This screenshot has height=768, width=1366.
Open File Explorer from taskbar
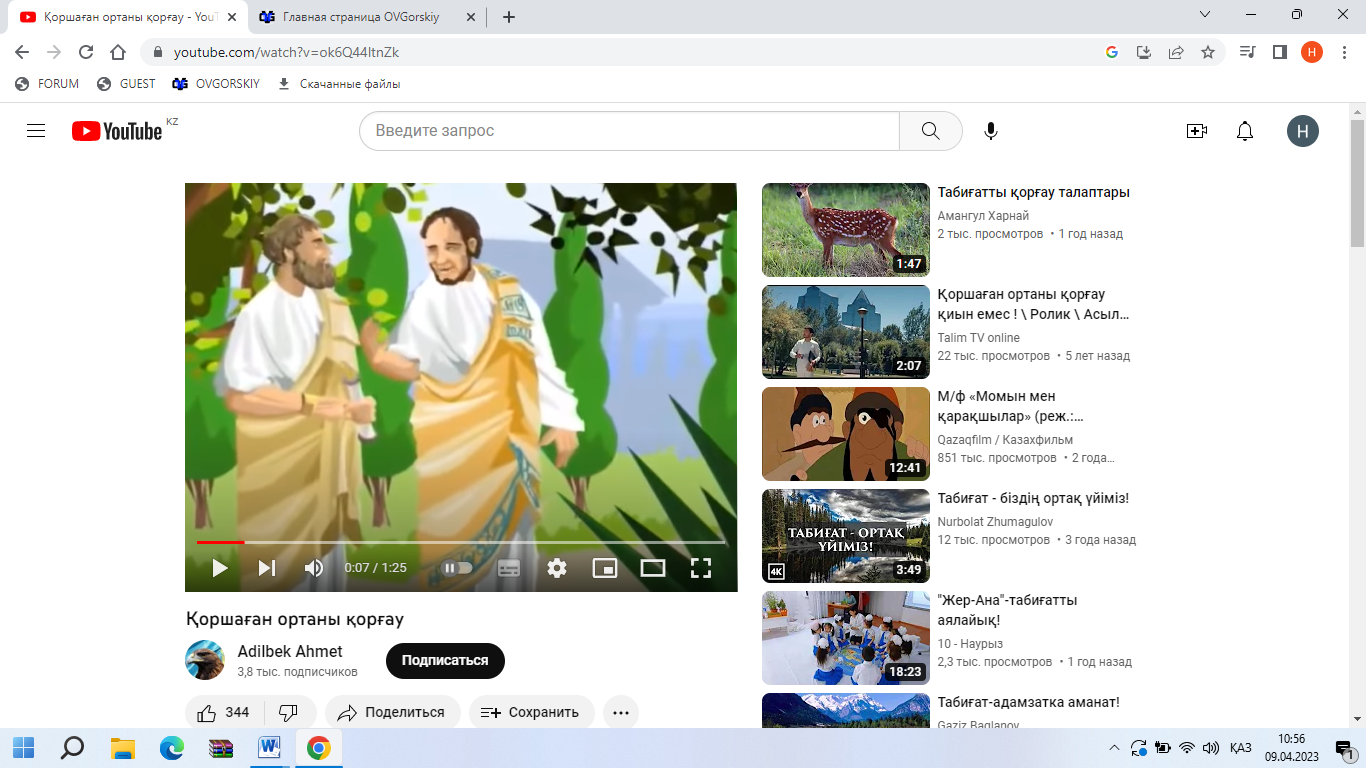coord(122,748)
